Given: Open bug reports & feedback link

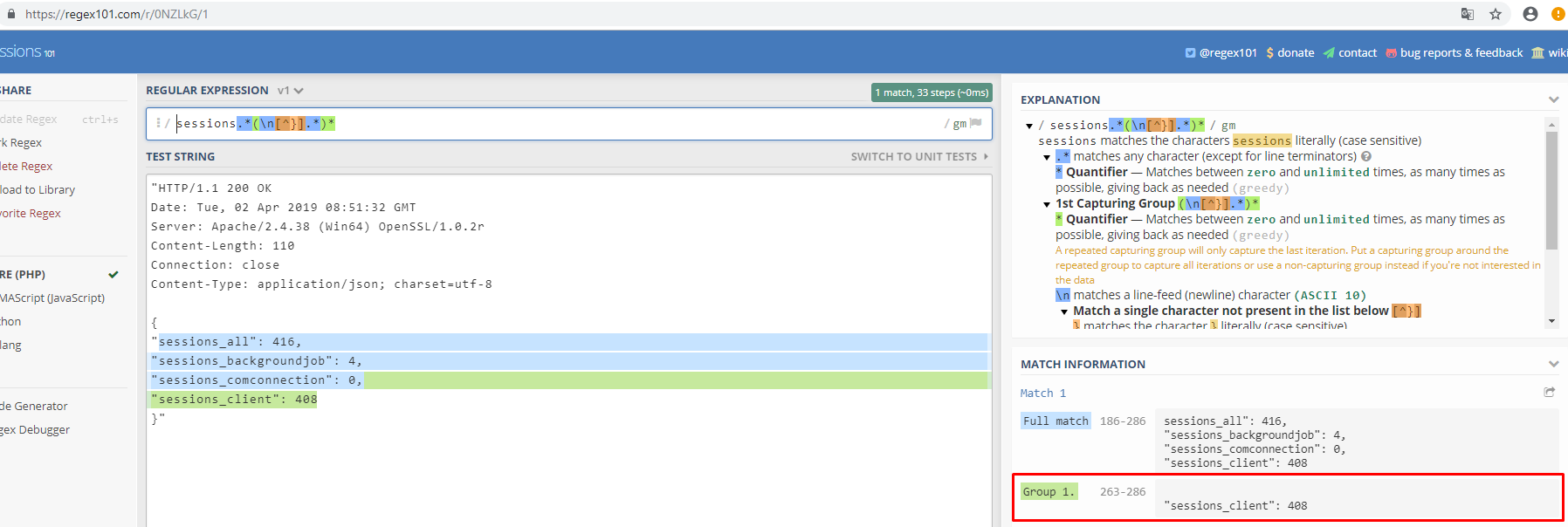Looking at the screenshot, I should coord(1454,52).
